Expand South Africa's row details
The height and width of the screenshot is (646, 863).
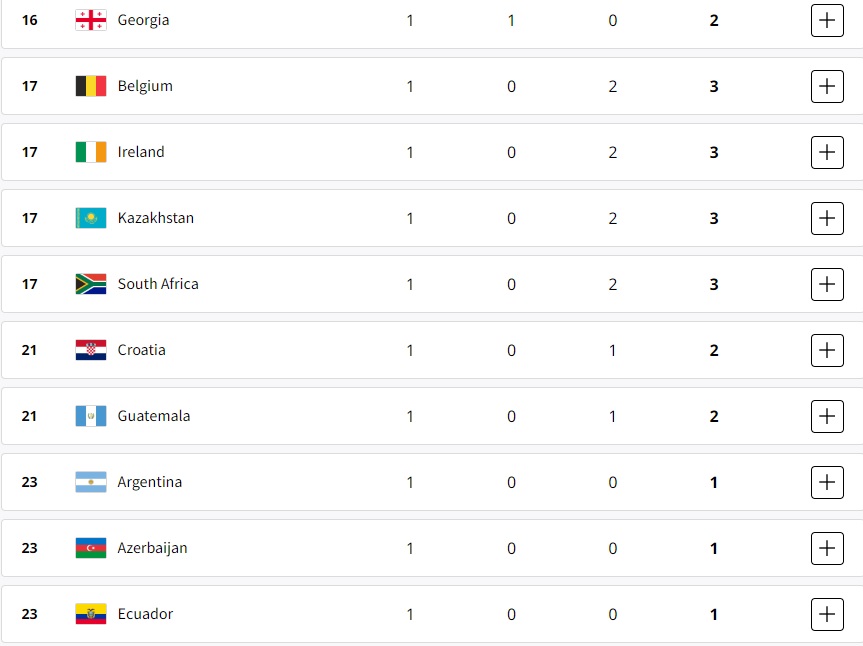pos(827,284)
